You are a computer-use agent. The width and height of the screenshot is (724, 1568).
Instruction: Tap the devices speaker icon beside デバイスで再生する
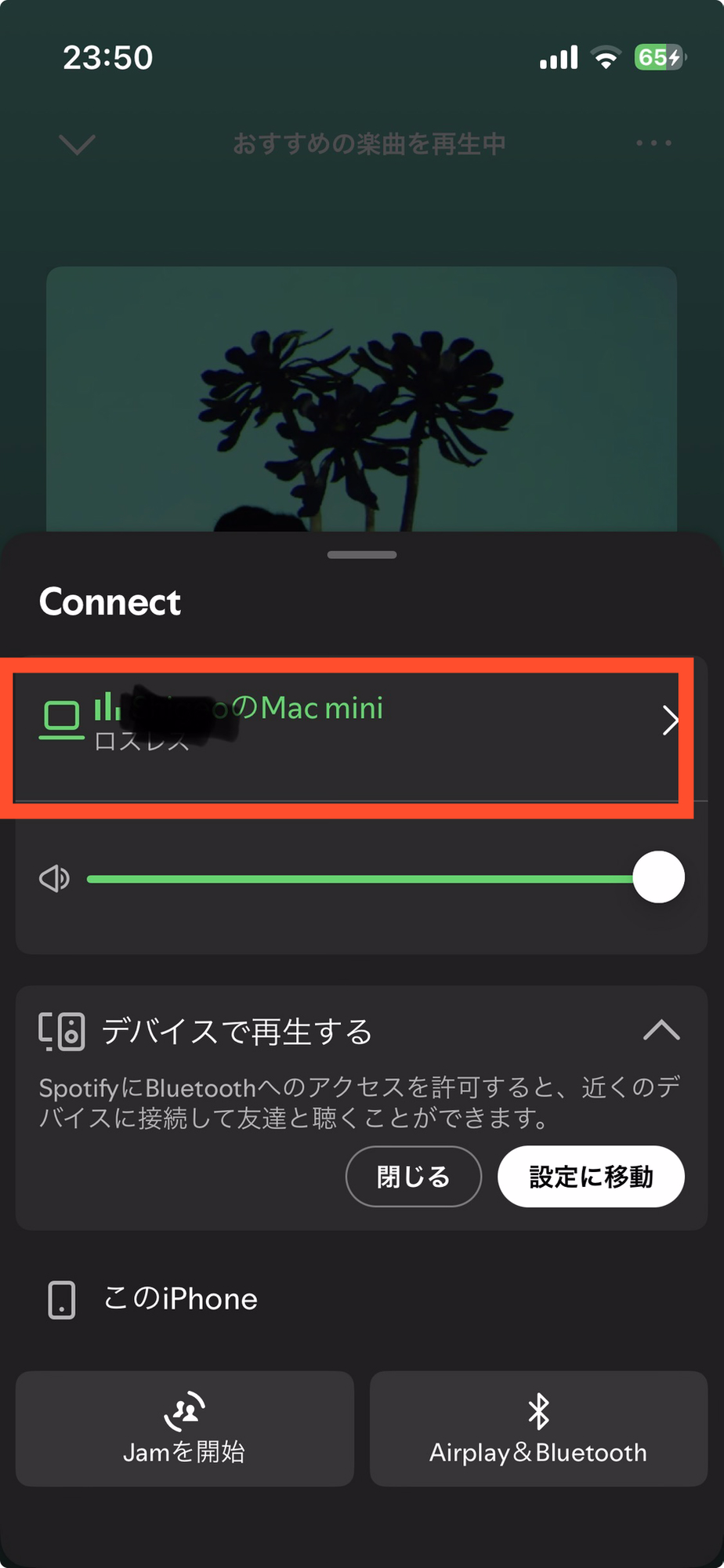[x=61, y=1031]
